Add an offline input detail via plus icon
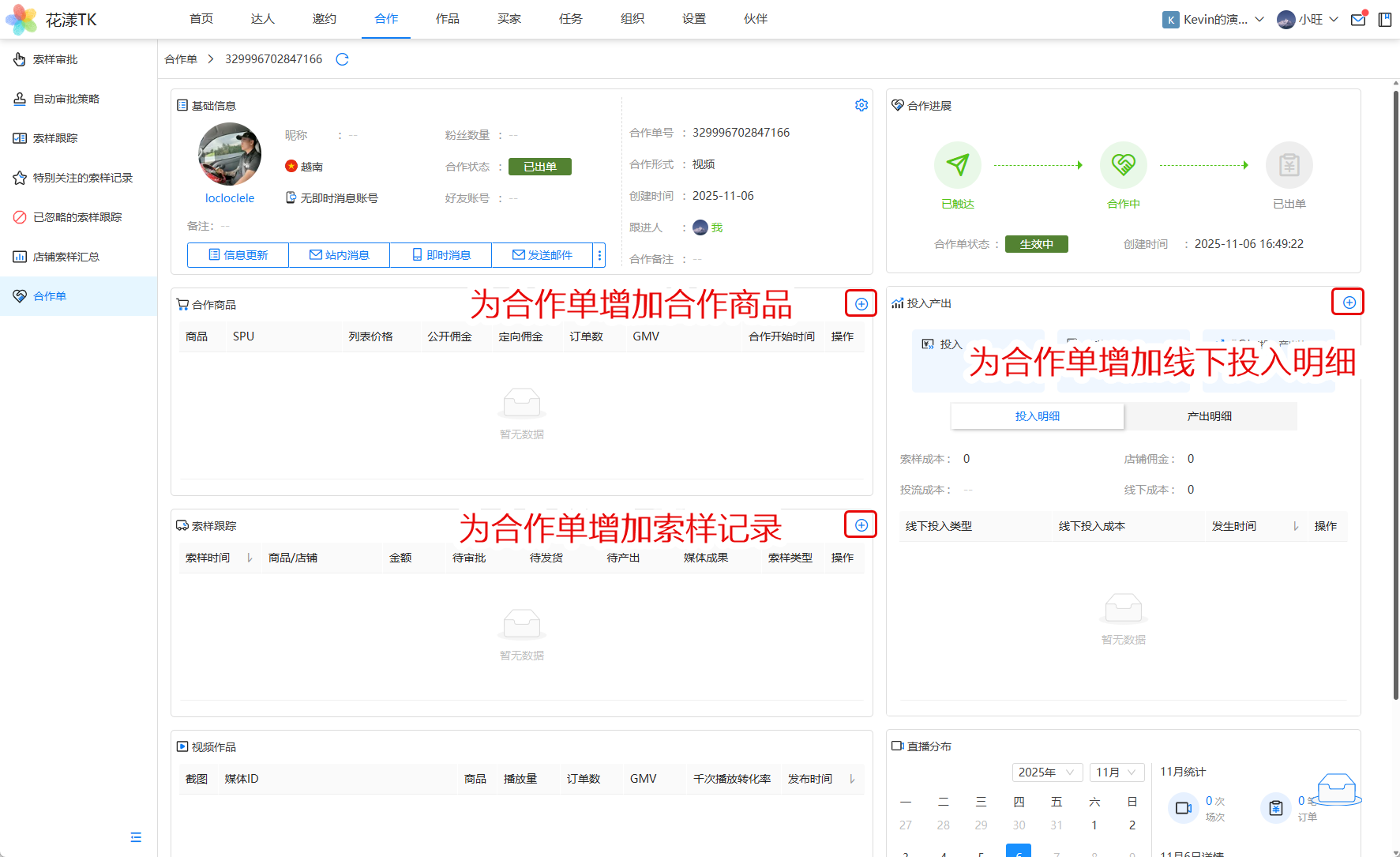 [1349, 303]
